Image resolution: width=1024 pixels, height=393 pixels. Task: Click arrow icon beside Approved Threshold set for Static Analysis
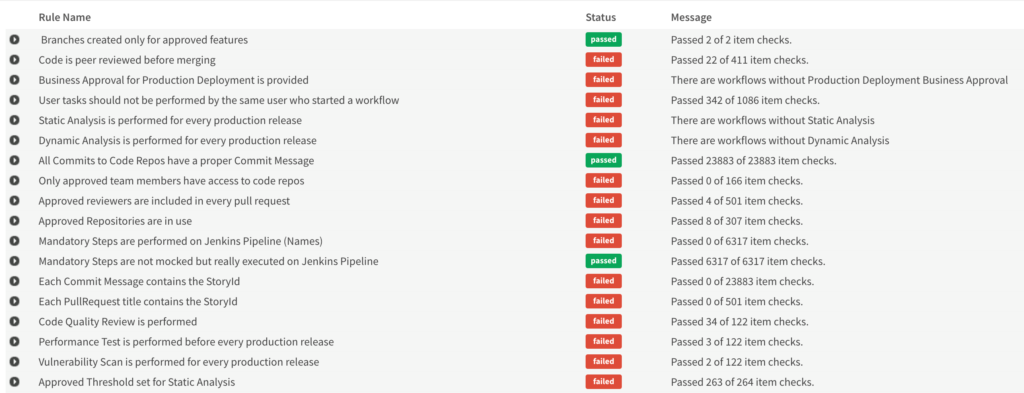click(x=14, y=382)
